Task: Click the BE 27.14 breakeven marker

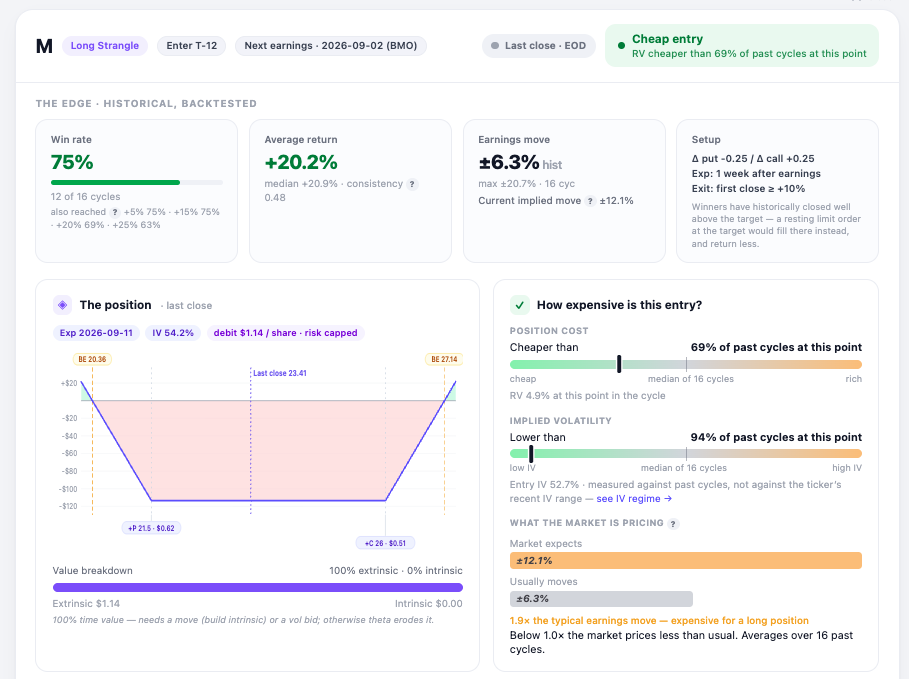Action: click(444, 360)
